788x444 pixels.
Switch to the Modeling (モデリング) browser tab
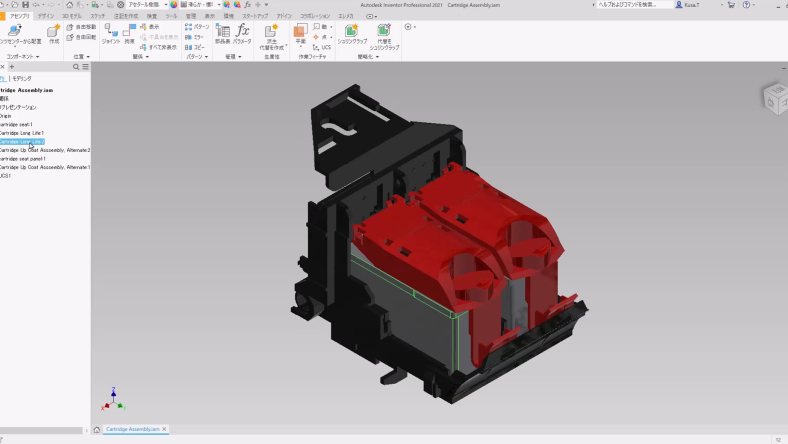[22, 78]
